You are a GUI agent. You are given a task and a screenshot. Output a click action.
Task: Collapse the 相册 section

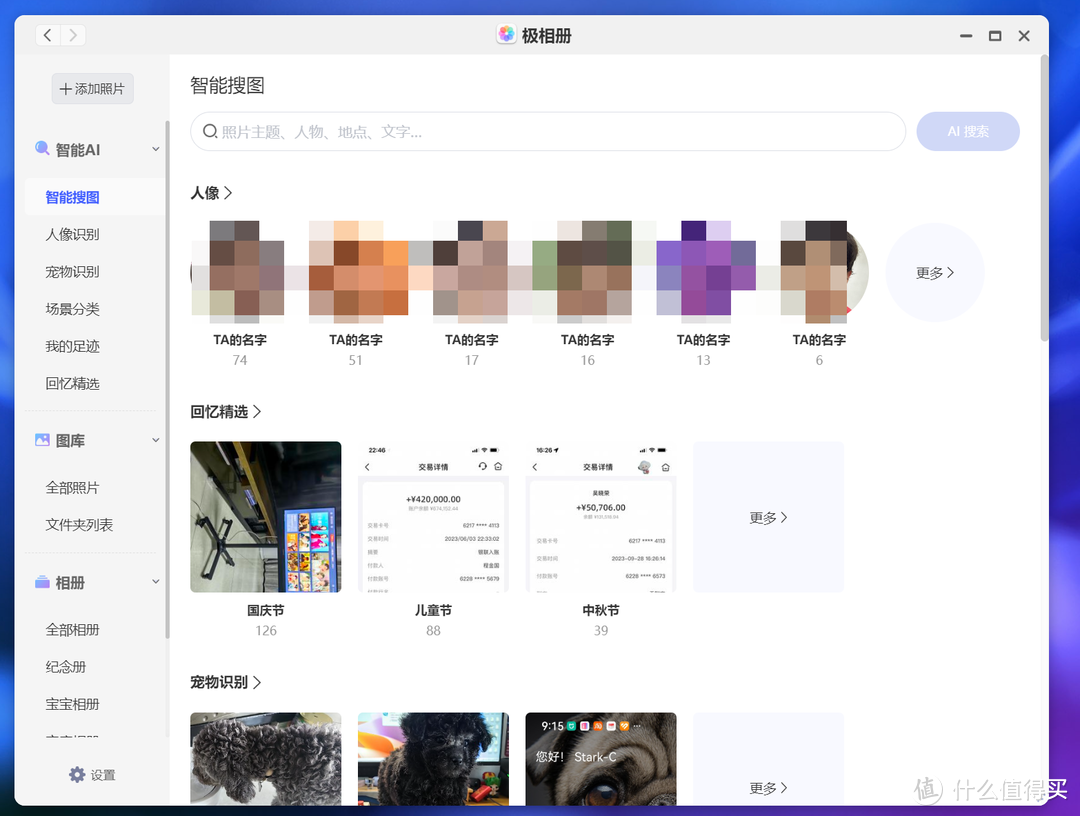156,583
